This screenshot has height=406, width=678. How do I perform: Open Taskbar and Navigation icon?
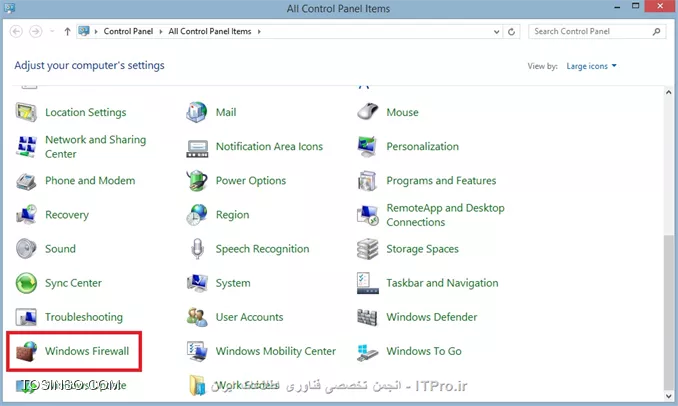368,283
